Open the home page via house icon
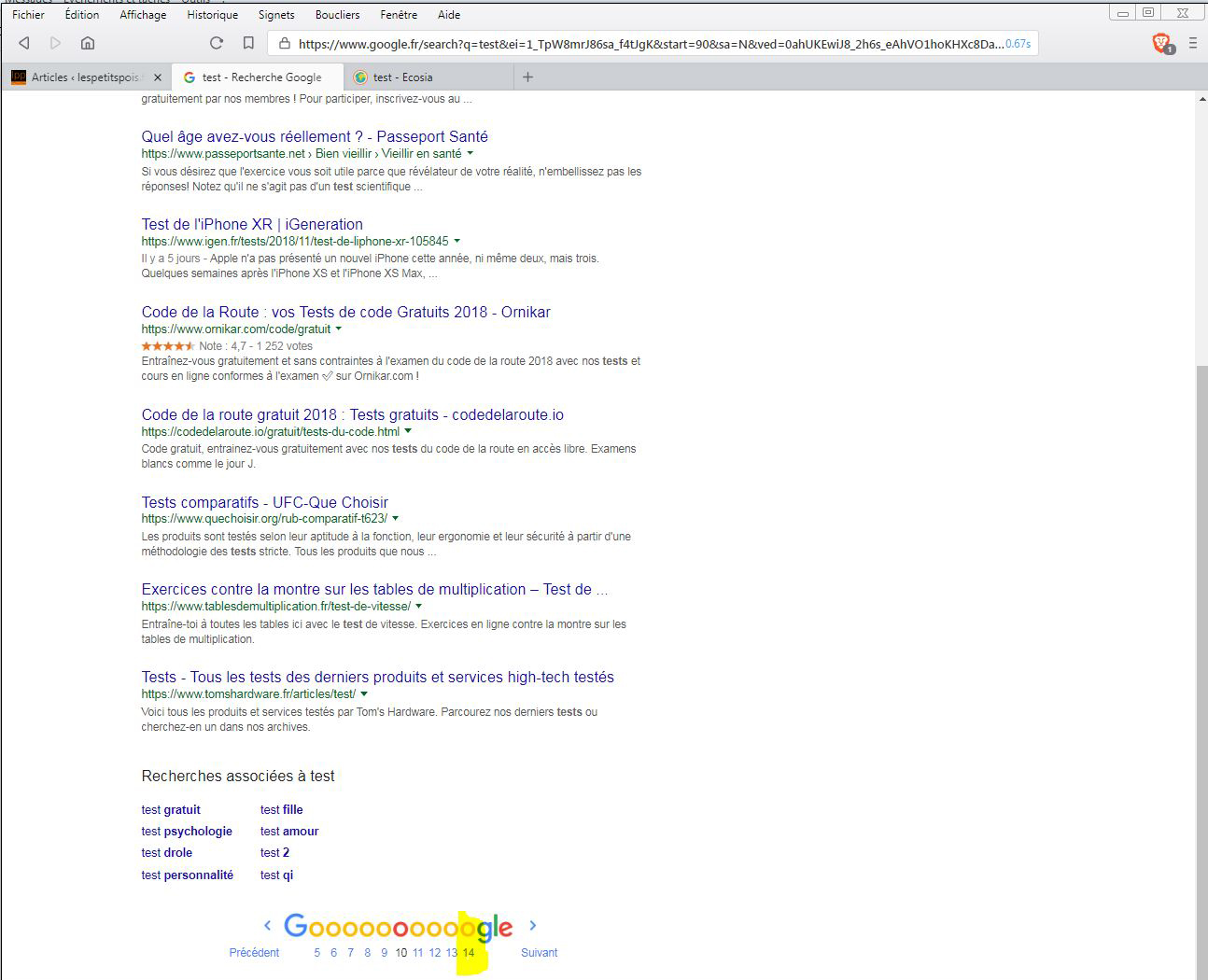The width and height of the screenshot is (1208, 980). coord(88,43)
